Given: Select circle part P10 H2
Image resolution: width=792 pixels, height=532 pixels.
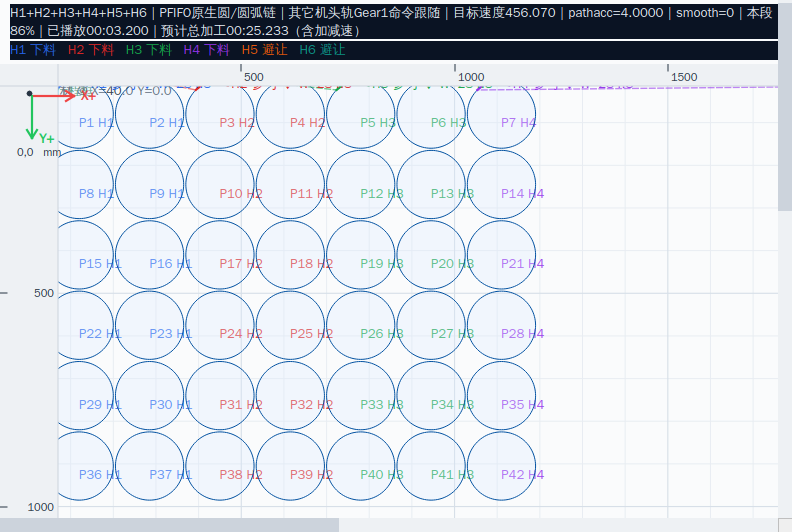Looking at the screenshot, I should (x=220, y=184).
